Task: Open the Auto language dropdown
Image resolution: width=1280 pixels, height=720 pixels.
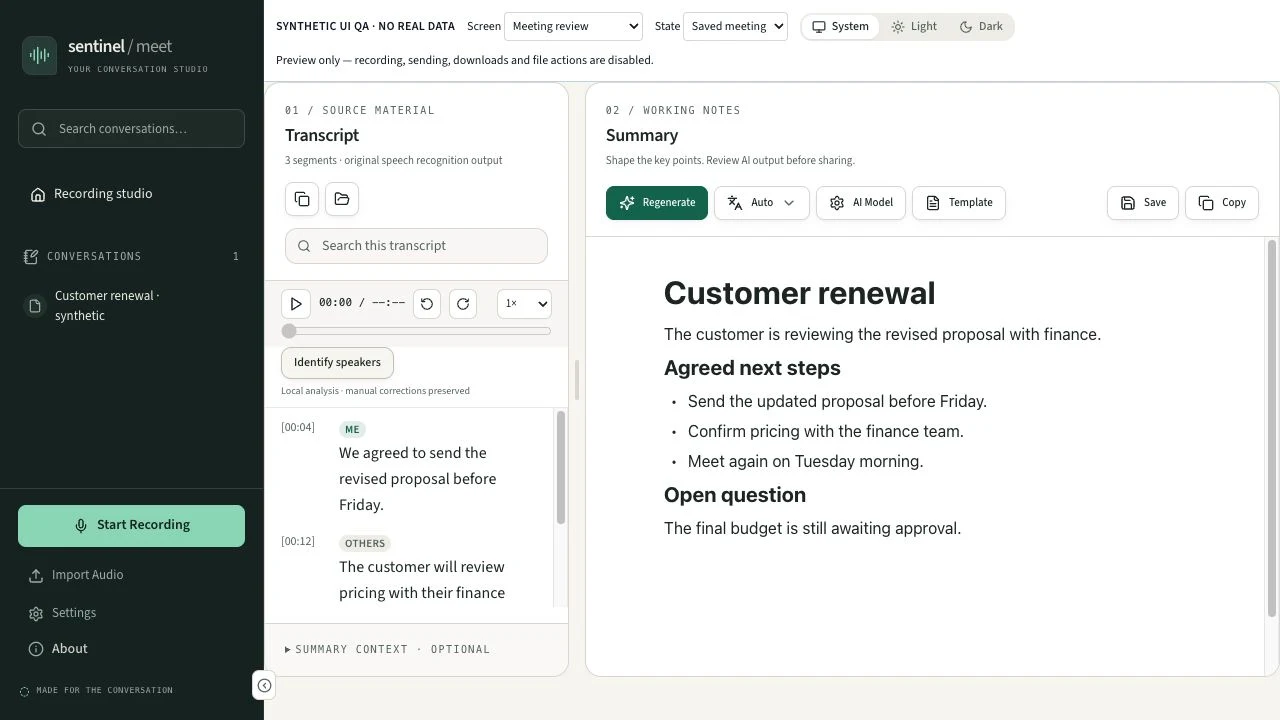Action: [x=762, y=203]
